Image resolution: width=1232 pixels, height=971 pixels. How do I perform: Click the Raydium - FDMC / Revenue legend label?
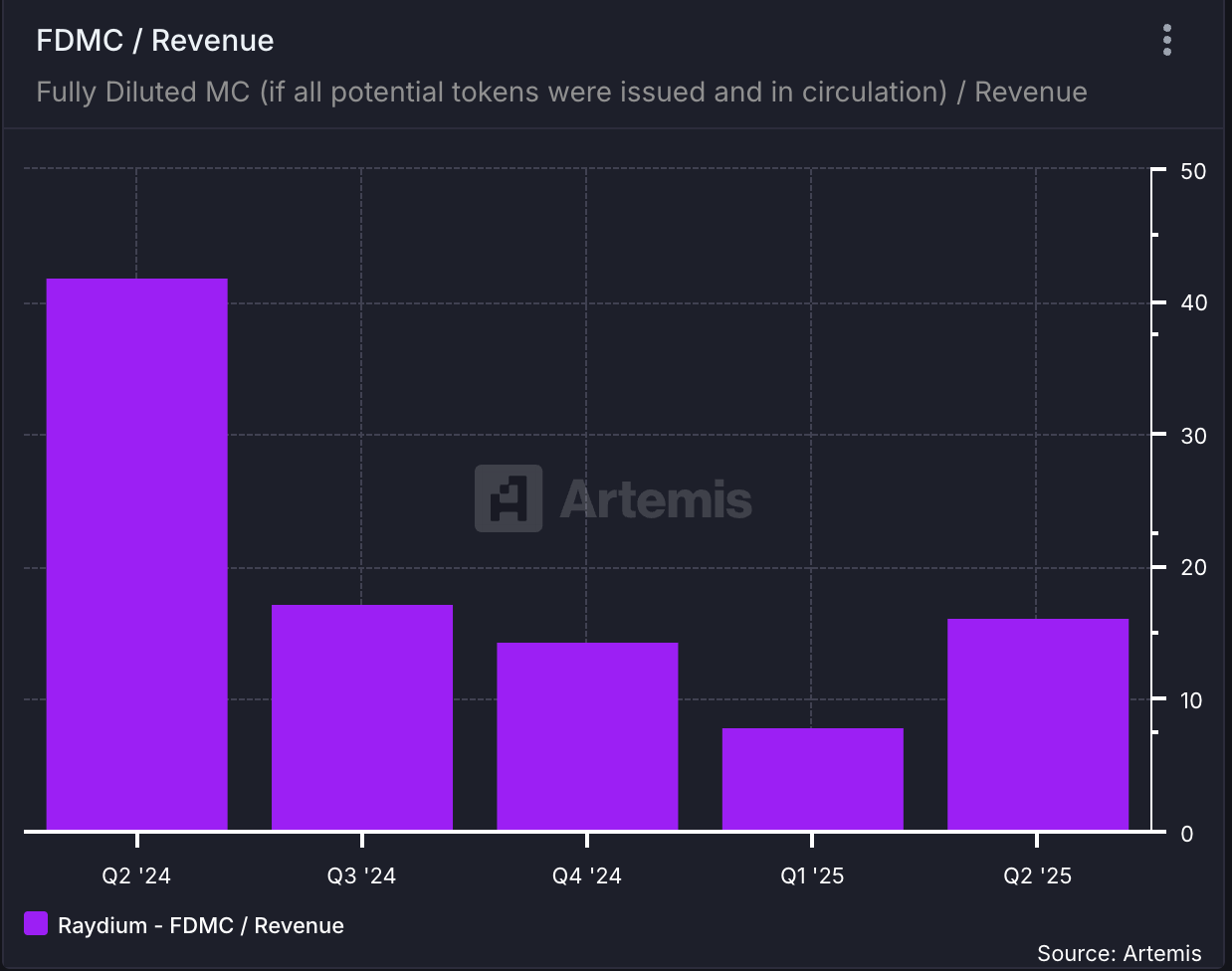pyautogui.click(x=201, y=925)
